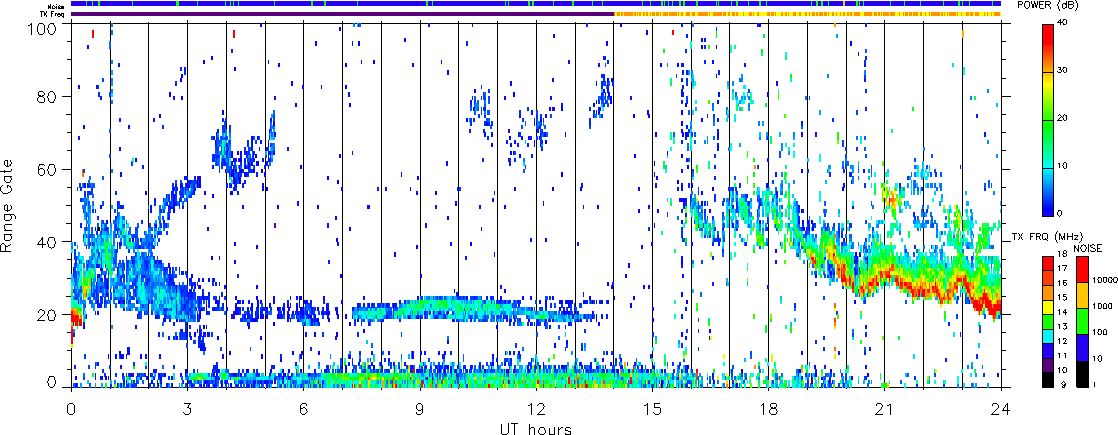
Task: Click the '24' UT hours tick label
Action: pyautogui.click(x=1001, y=407)
